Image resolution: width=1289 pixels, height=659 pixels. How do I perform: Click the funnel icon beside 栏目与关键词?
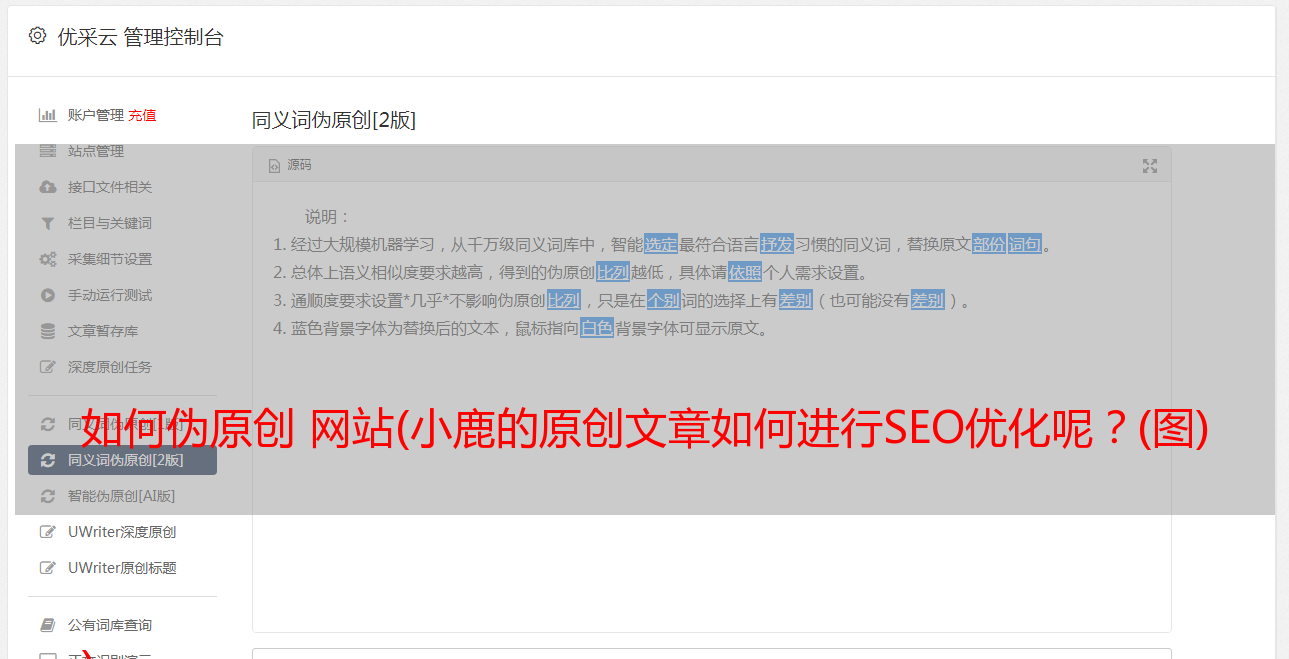pos(47,223)
